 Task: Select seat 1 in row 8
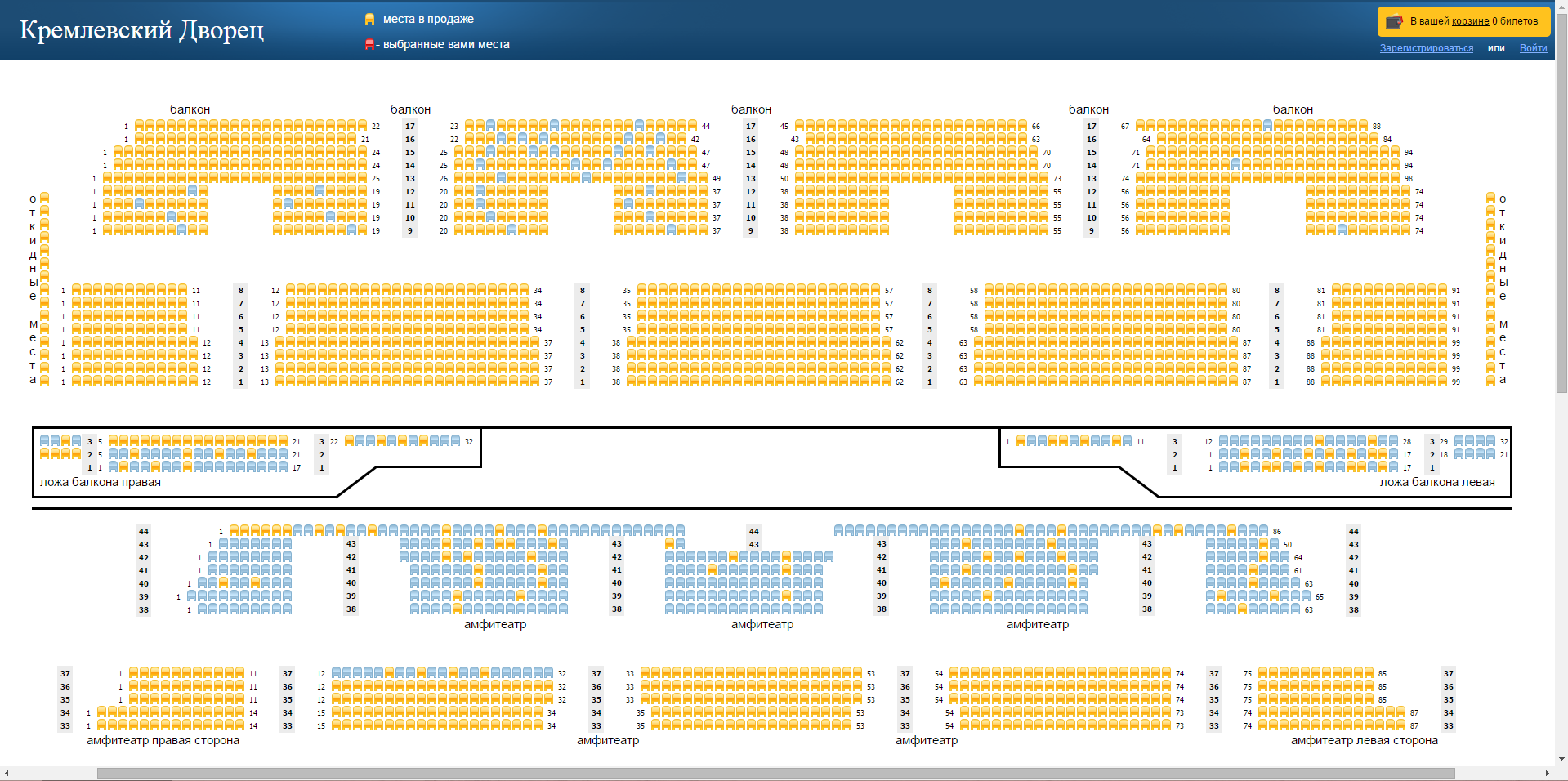click(x=77, y=290)
